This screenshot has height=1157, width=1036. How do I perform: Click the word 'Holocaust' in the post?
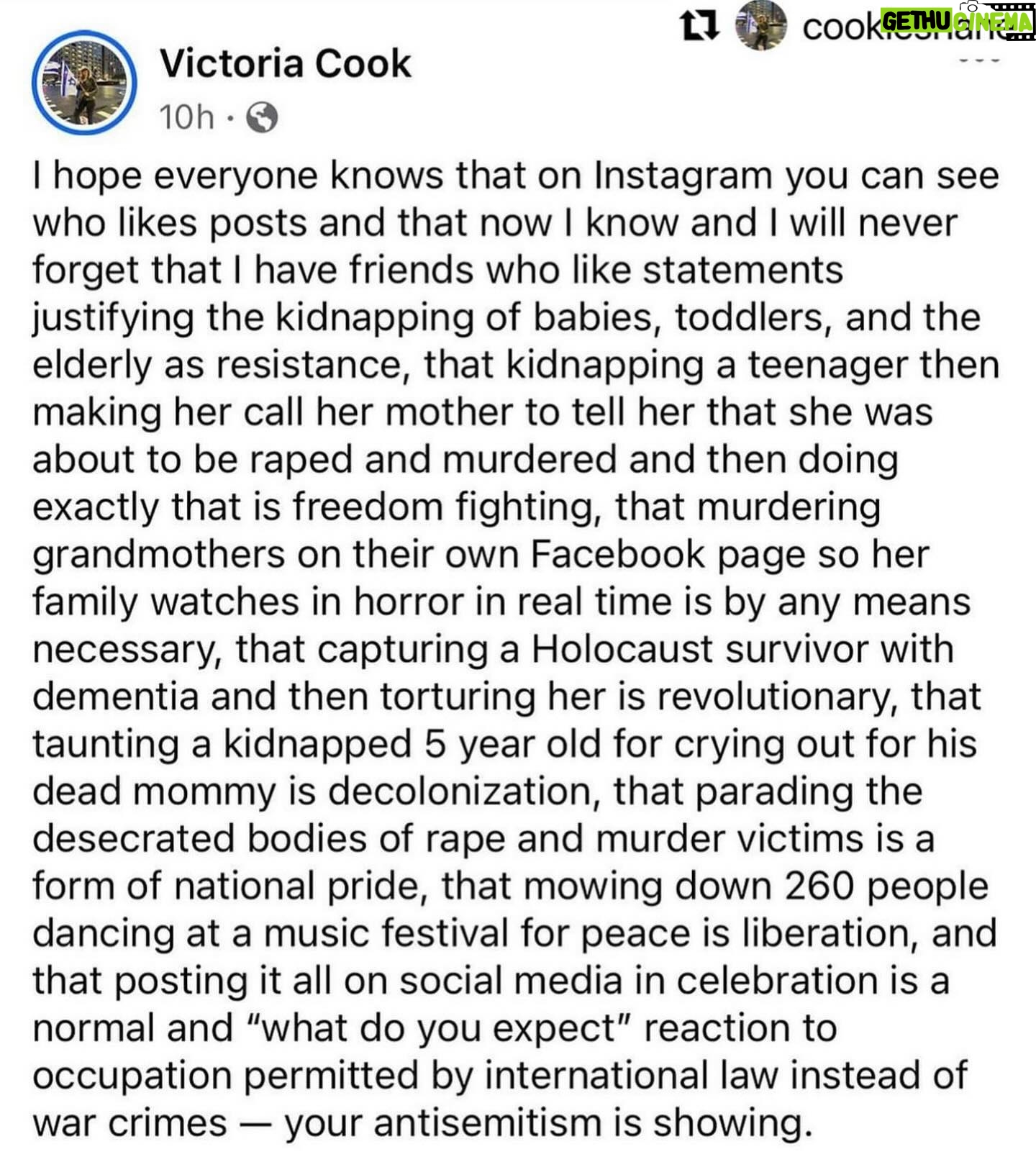(x=621, y=649)
